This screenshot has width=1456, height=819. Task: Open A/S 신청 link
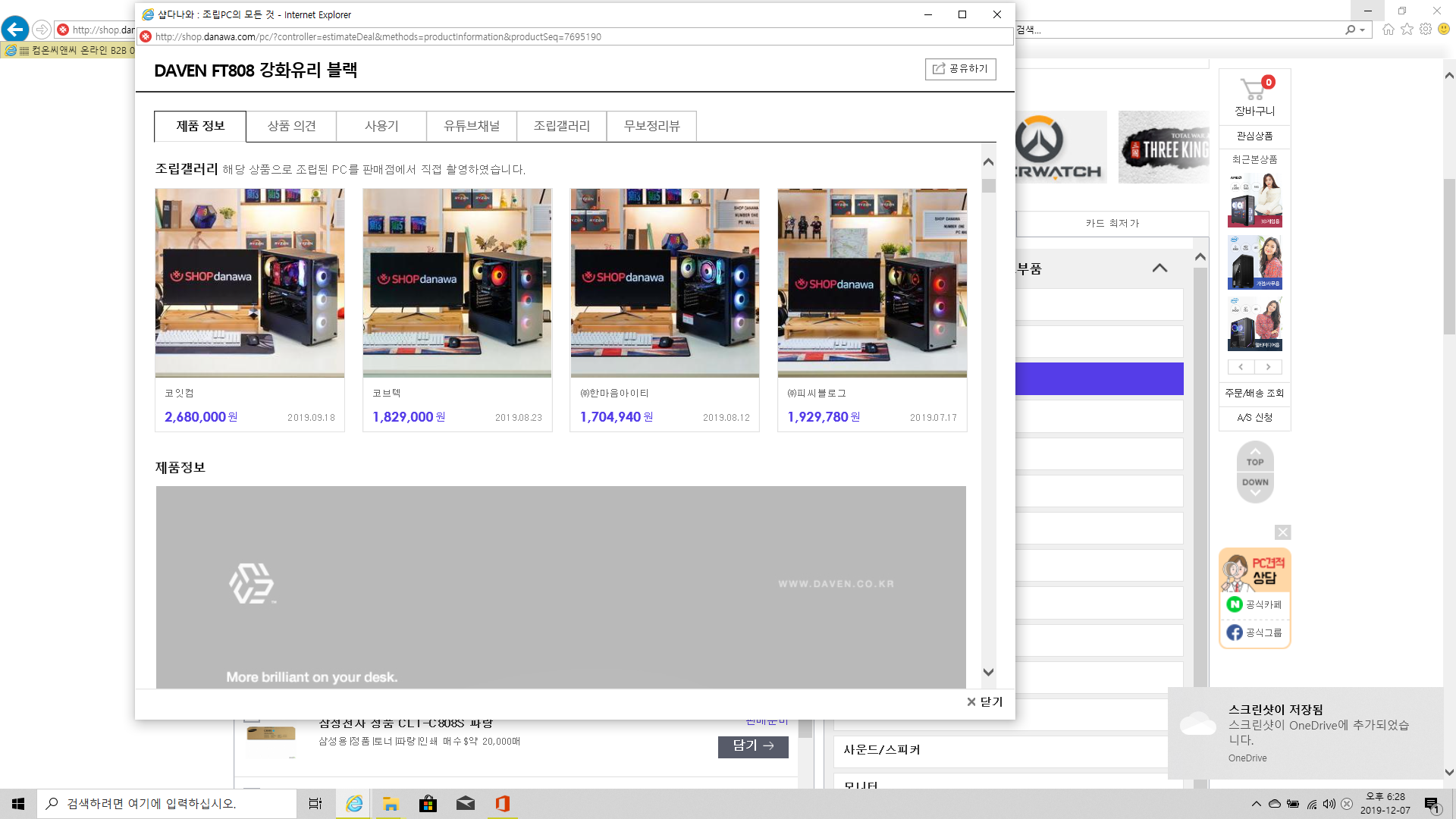click(x=1255, y=418)
